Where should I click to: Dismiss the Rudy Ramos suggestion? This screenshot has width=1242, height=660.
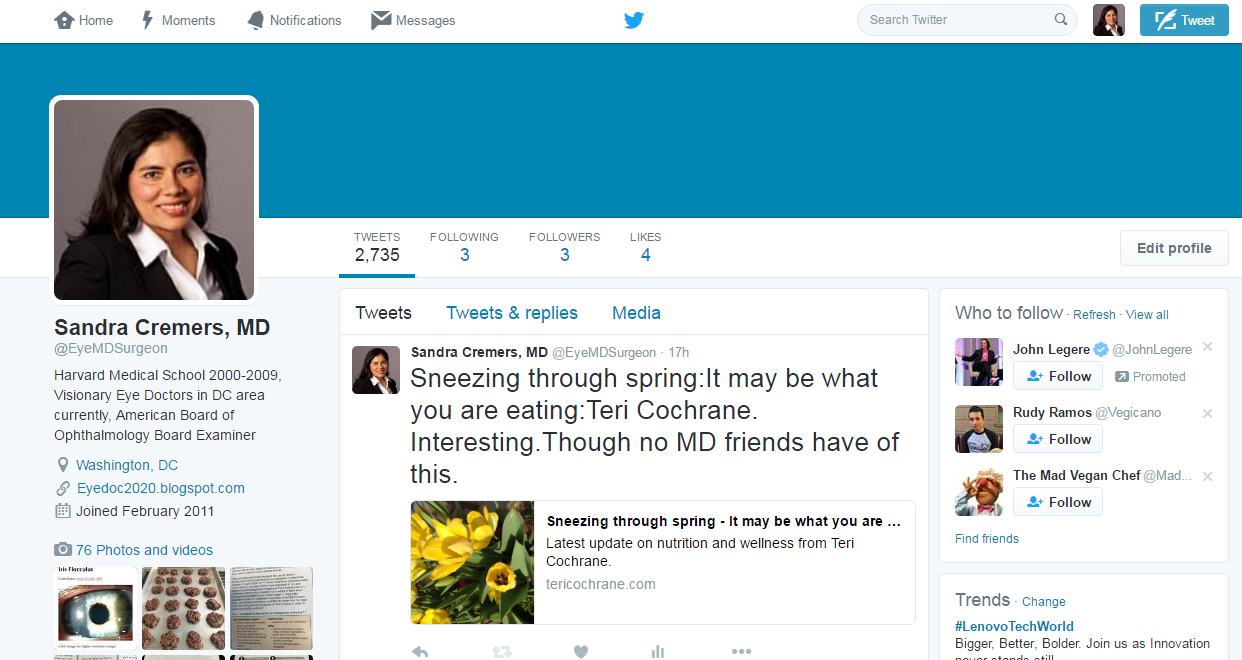(1207, 413)
